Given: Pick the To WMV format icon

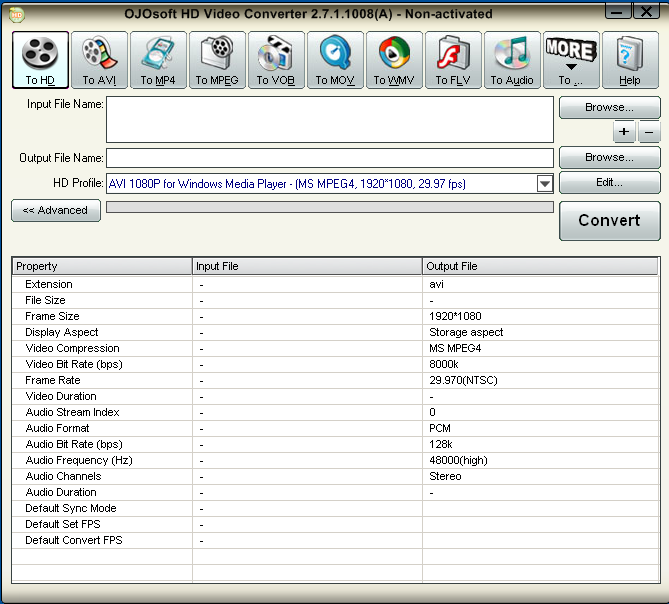Looking at the screenshot, I should click(394, 60).
